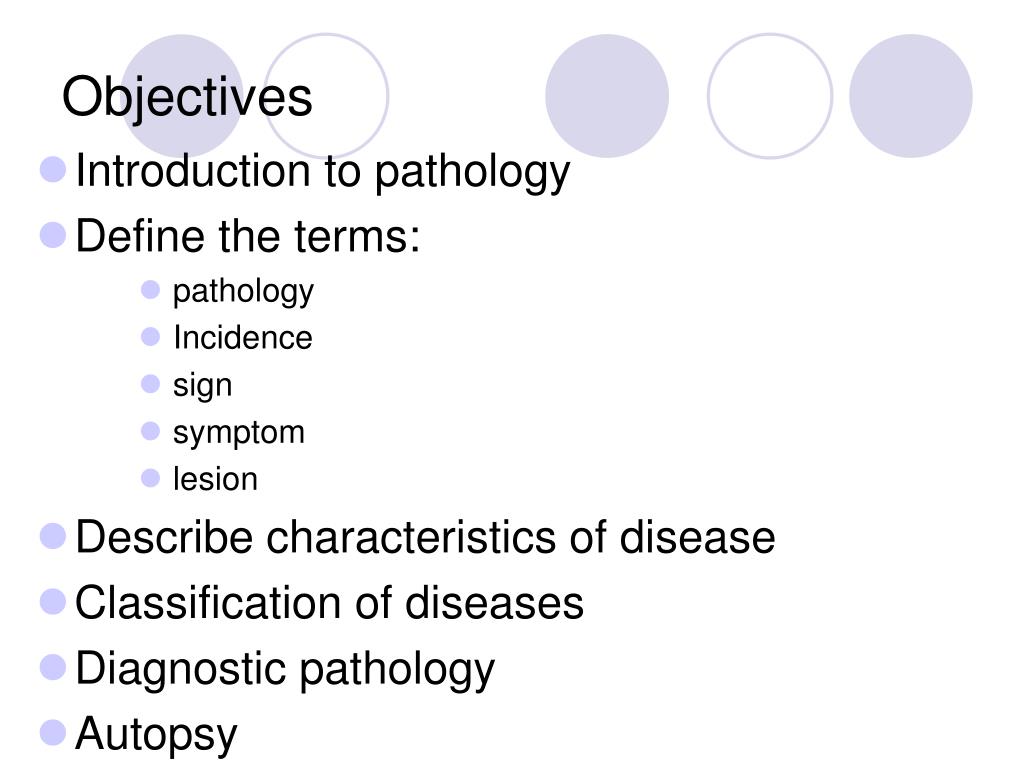Click the bullet before Classification of diseases
Viewport: 1024px width, 768px height.
coord(53,601)
